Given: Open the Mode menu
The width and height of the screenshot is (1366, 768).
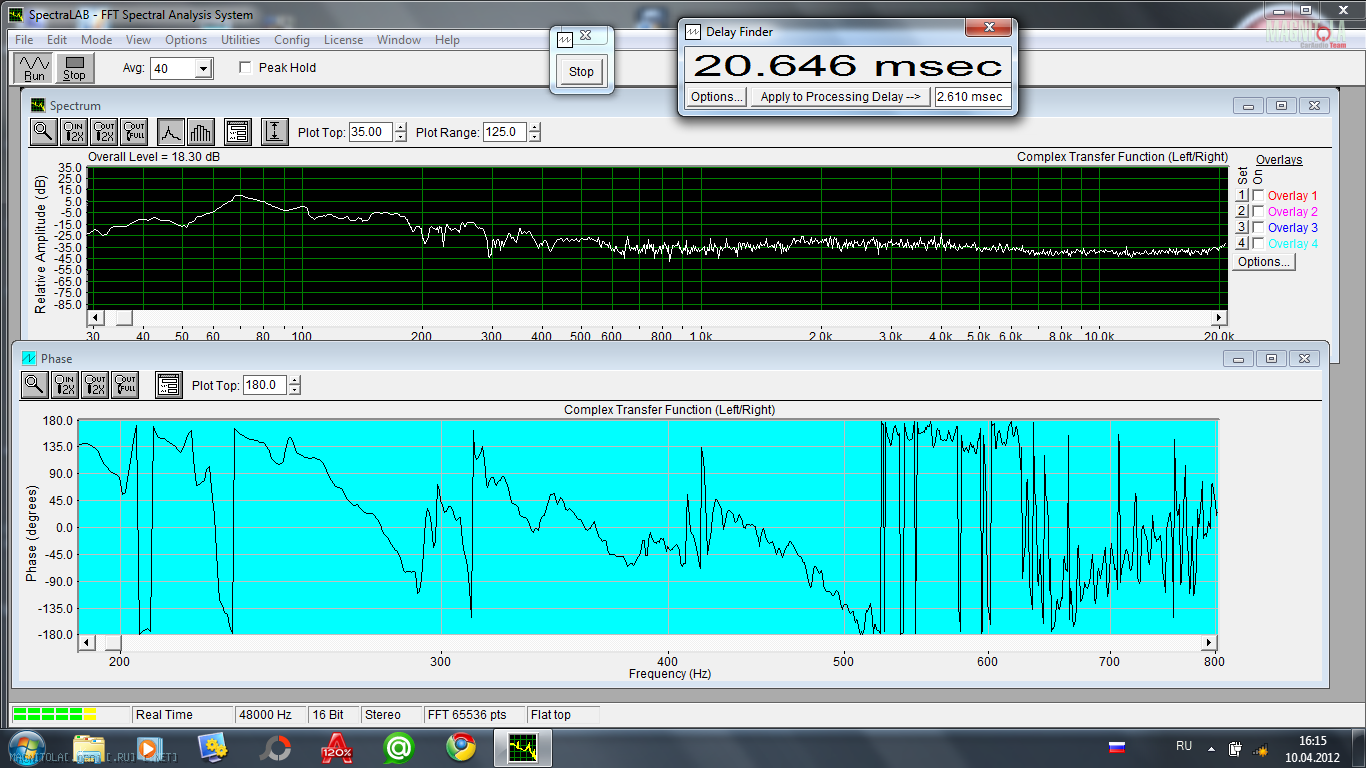Looking at the screenshot, I should 97,40.
